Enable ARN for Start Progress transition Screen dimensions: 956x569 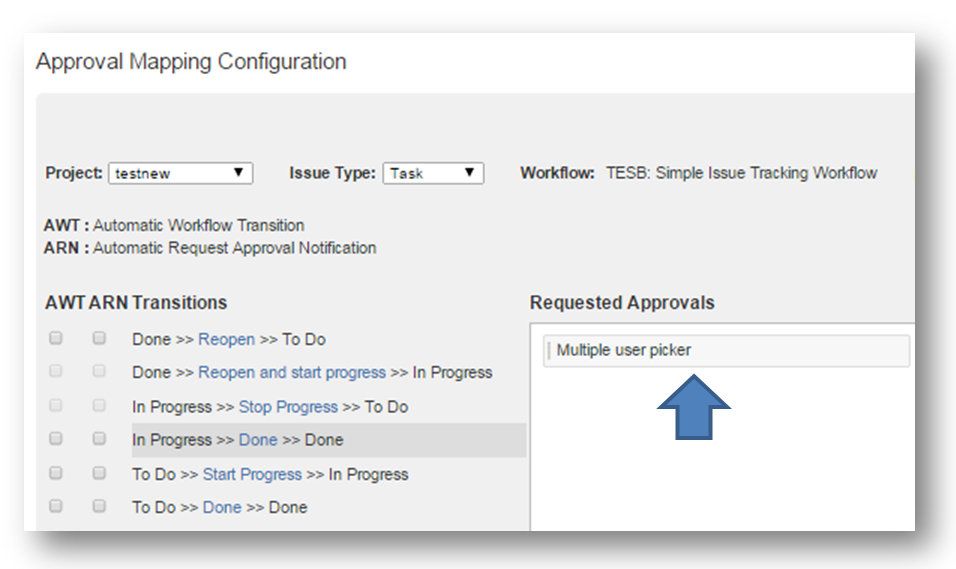99,473
